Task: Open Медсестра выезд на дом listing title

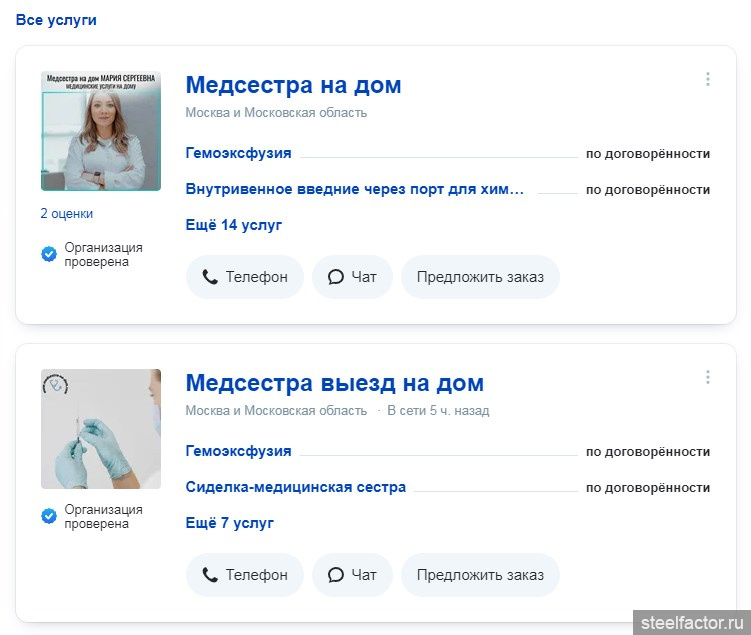Action: tap(334, 383)
